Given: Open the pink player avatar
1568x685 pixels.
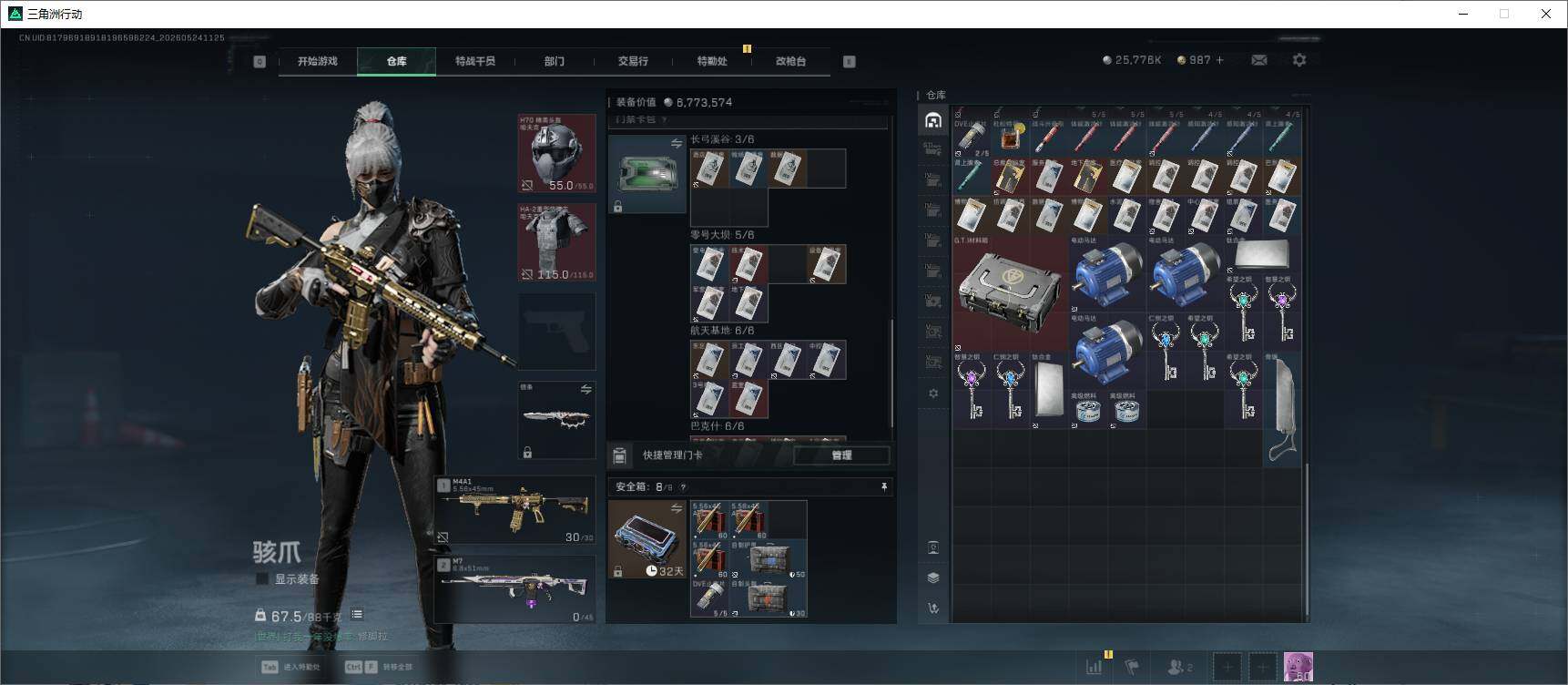Looking at the screenshot, I should click(1298, 667).
